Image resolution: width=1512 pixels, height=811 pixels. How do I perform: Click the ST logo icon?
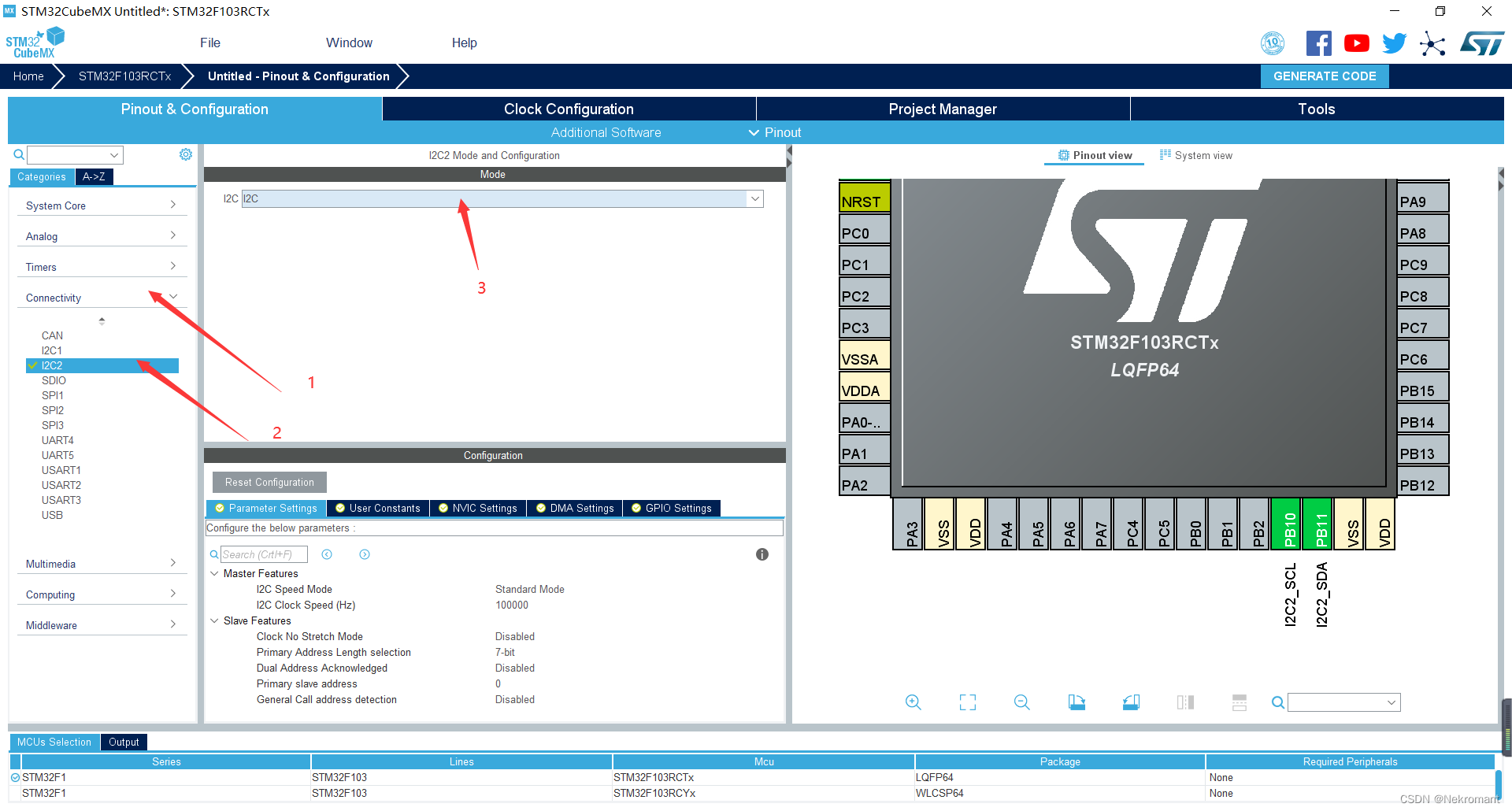pos(1482,43)
